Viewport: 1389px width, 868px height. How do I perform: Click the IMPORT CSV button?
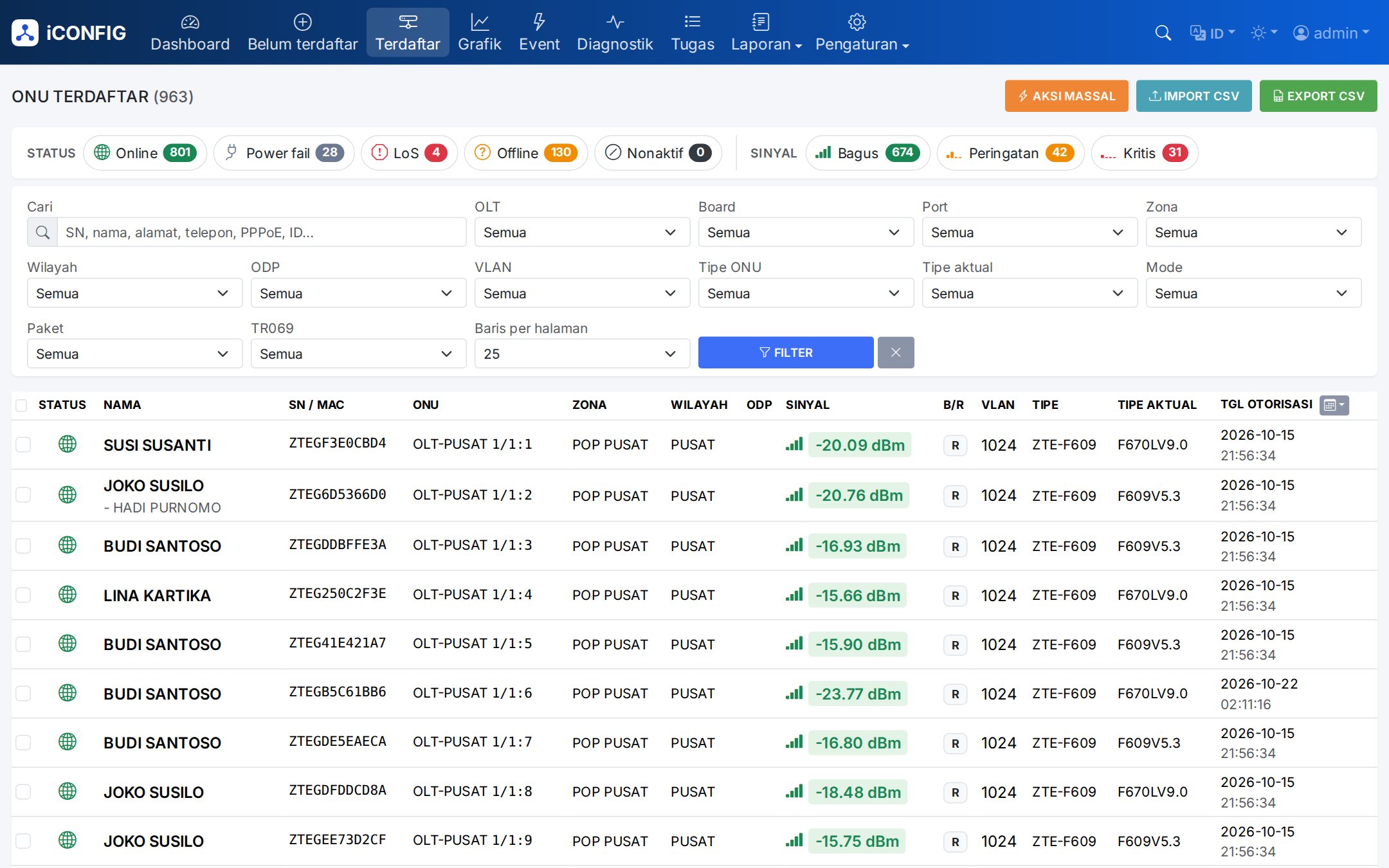click(x=1194, y=96)
